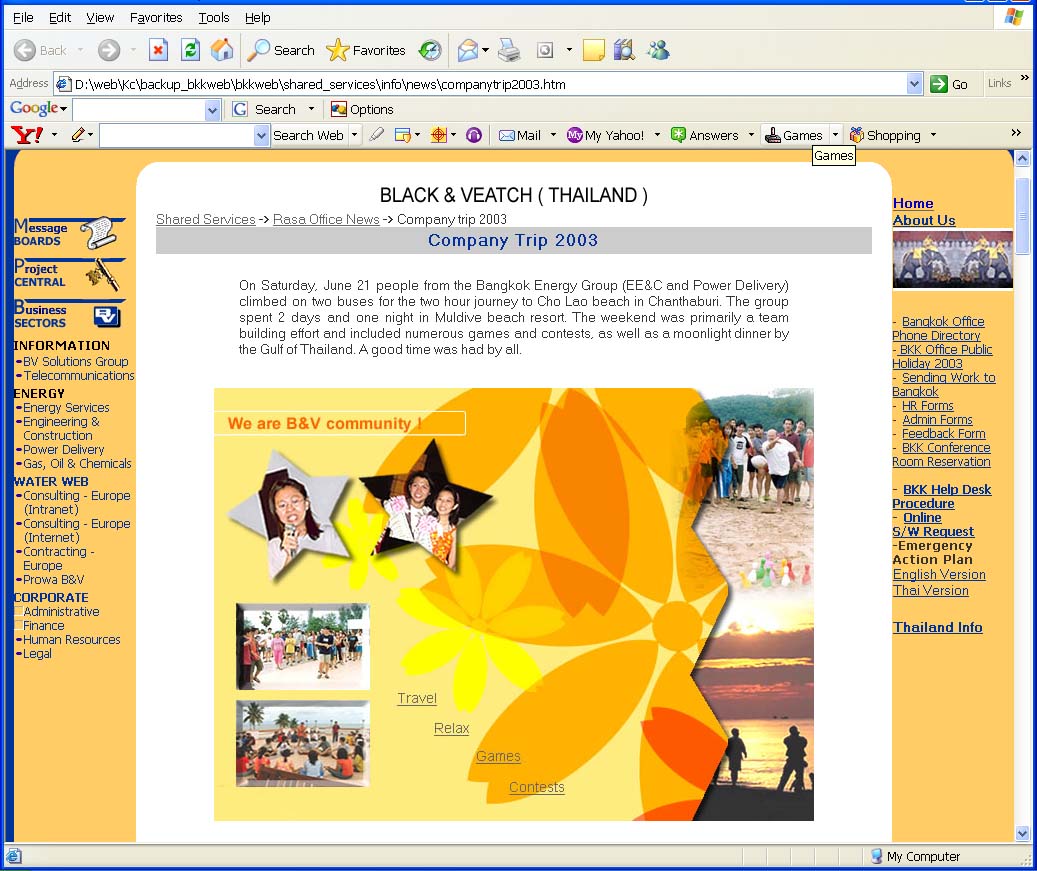The height and width of the screenshot is (871, 1037).
Task: Open the Favorites star button
Action: coord(366,50)
